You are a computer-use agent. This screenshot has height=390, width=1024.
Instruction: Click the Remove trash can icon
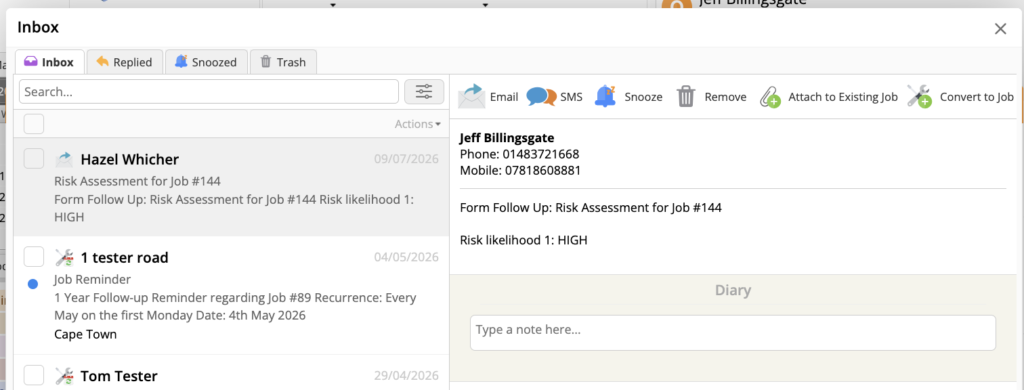(686, 97)
